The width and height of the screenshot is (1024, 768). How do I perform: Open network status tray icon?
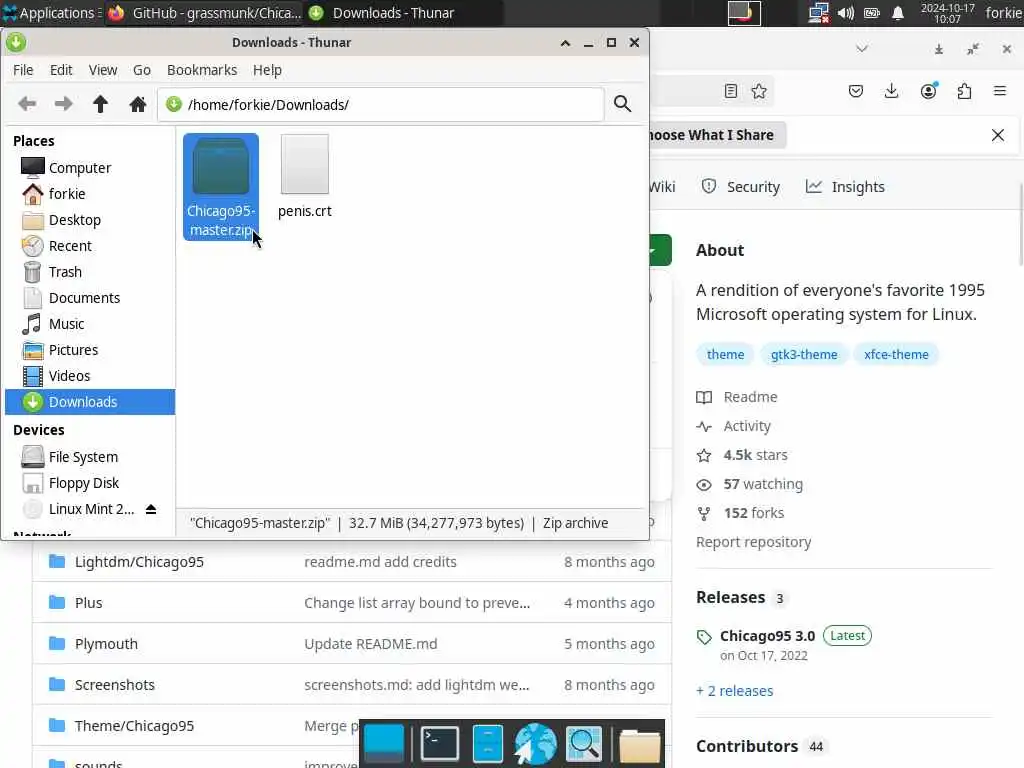(818, 13)
